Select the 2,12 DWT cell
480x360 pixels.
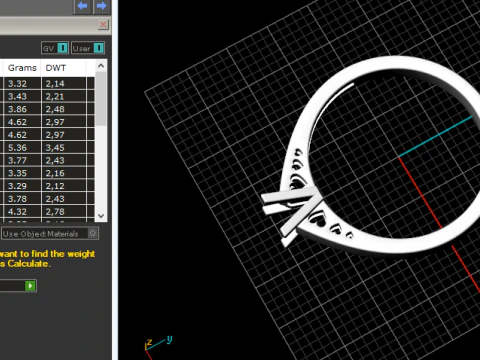coord(64,186)
